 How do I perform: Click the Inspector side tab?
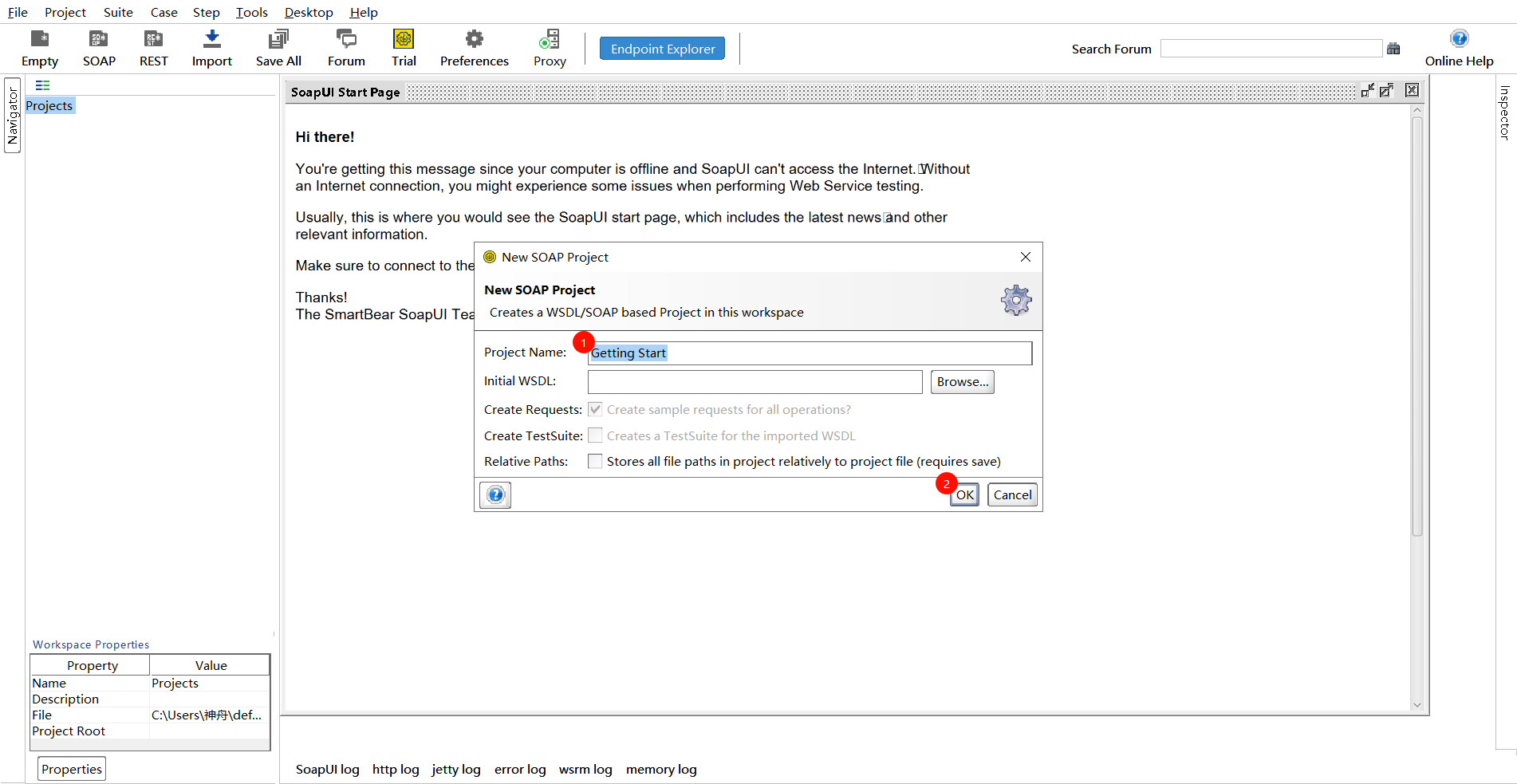coord(1505,112)
